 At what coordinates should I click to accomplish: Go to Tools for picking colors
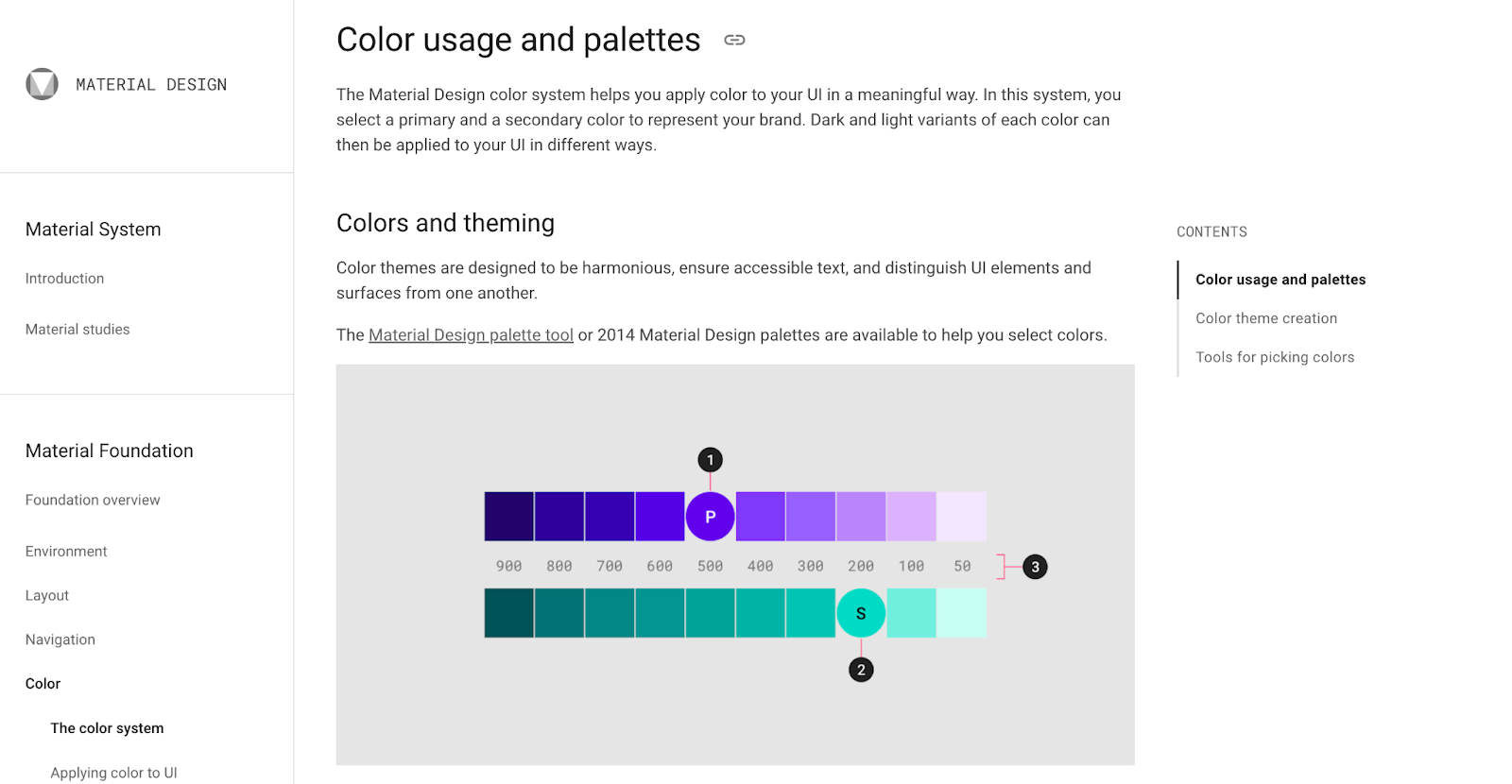click(1275, 357)
